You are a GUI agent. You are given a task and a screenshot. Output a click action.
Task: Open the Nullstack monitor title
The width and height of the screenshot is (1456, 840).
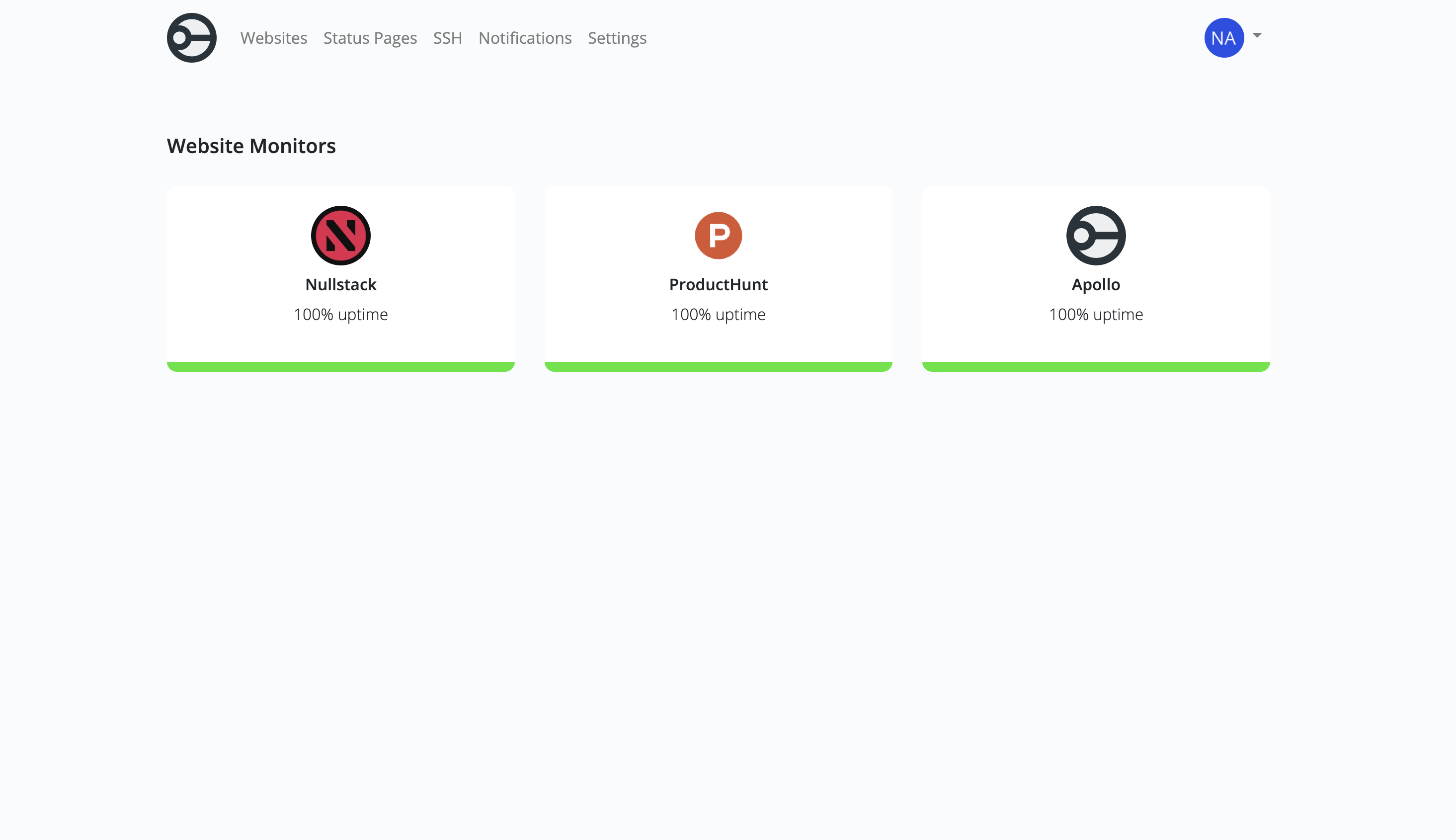(x=341, y=284)
